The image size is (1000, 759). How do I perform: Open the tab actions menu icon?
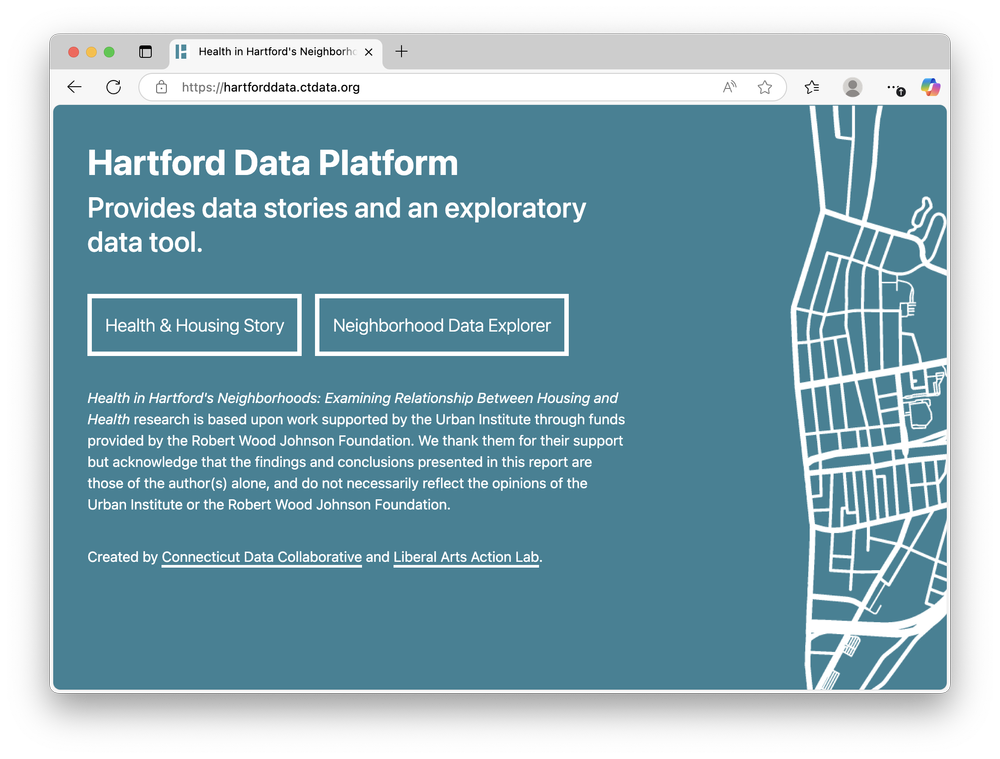click(x=145, y=52)
